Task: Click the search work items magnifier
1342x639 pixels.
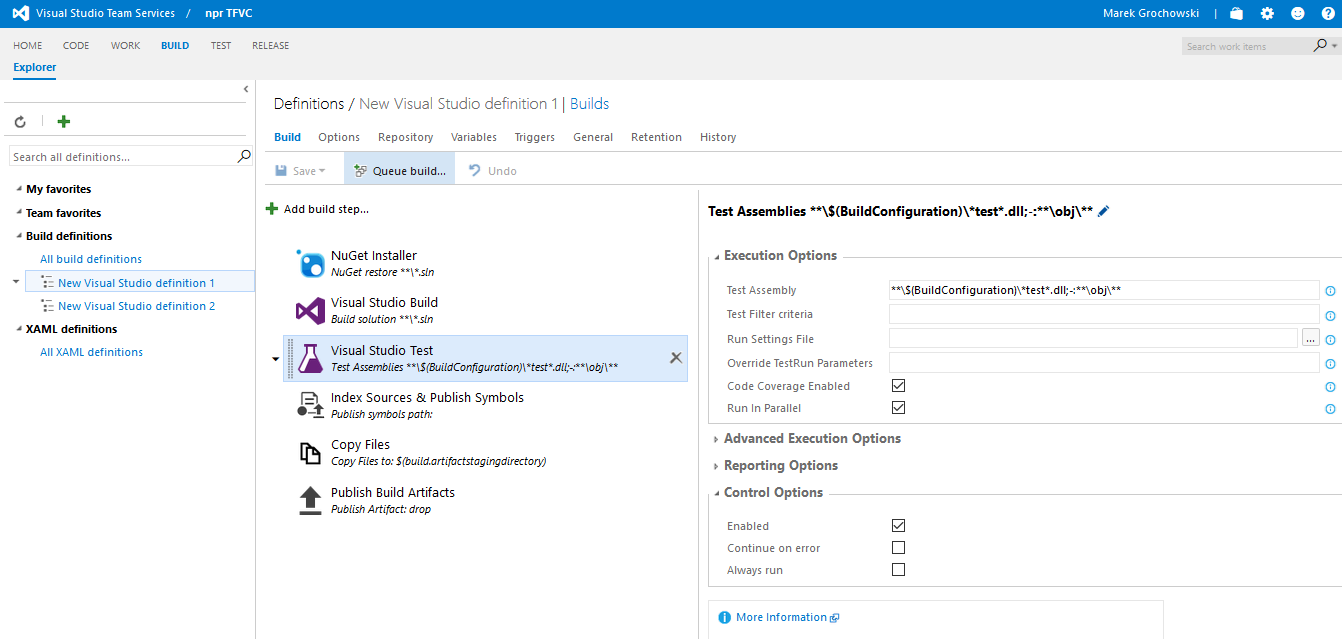Action: tap(1320, 46)
